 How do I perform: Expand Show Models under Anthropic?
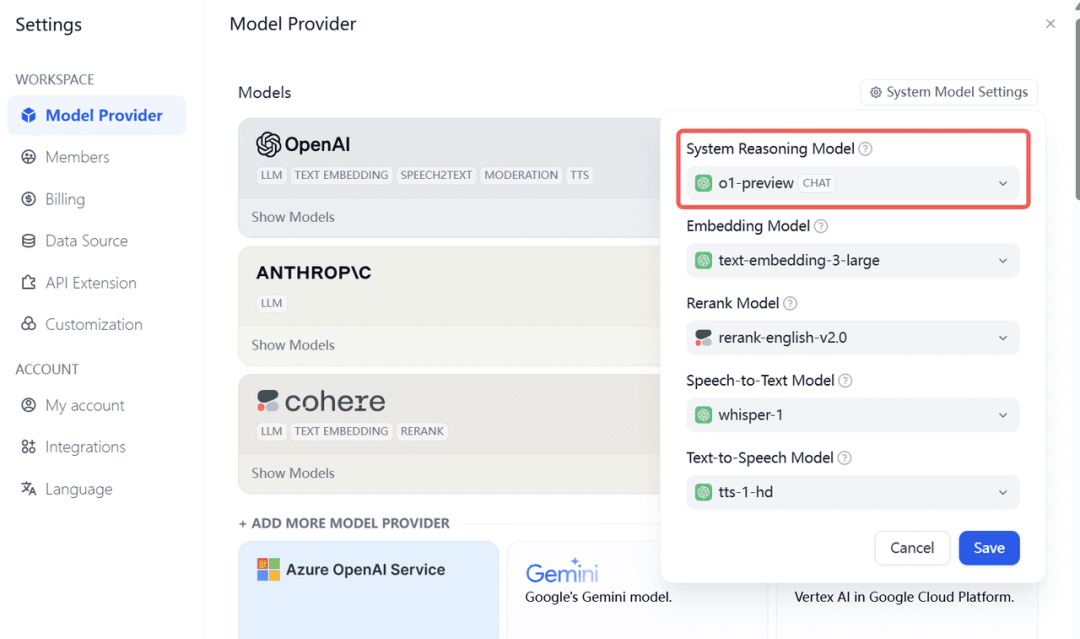293,345
